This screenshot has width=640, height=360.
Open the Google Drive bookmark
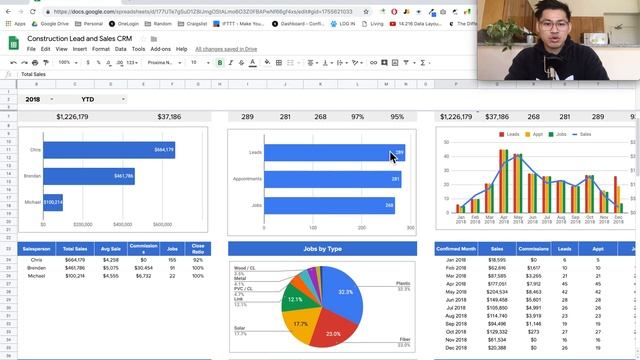pos(50,24)
